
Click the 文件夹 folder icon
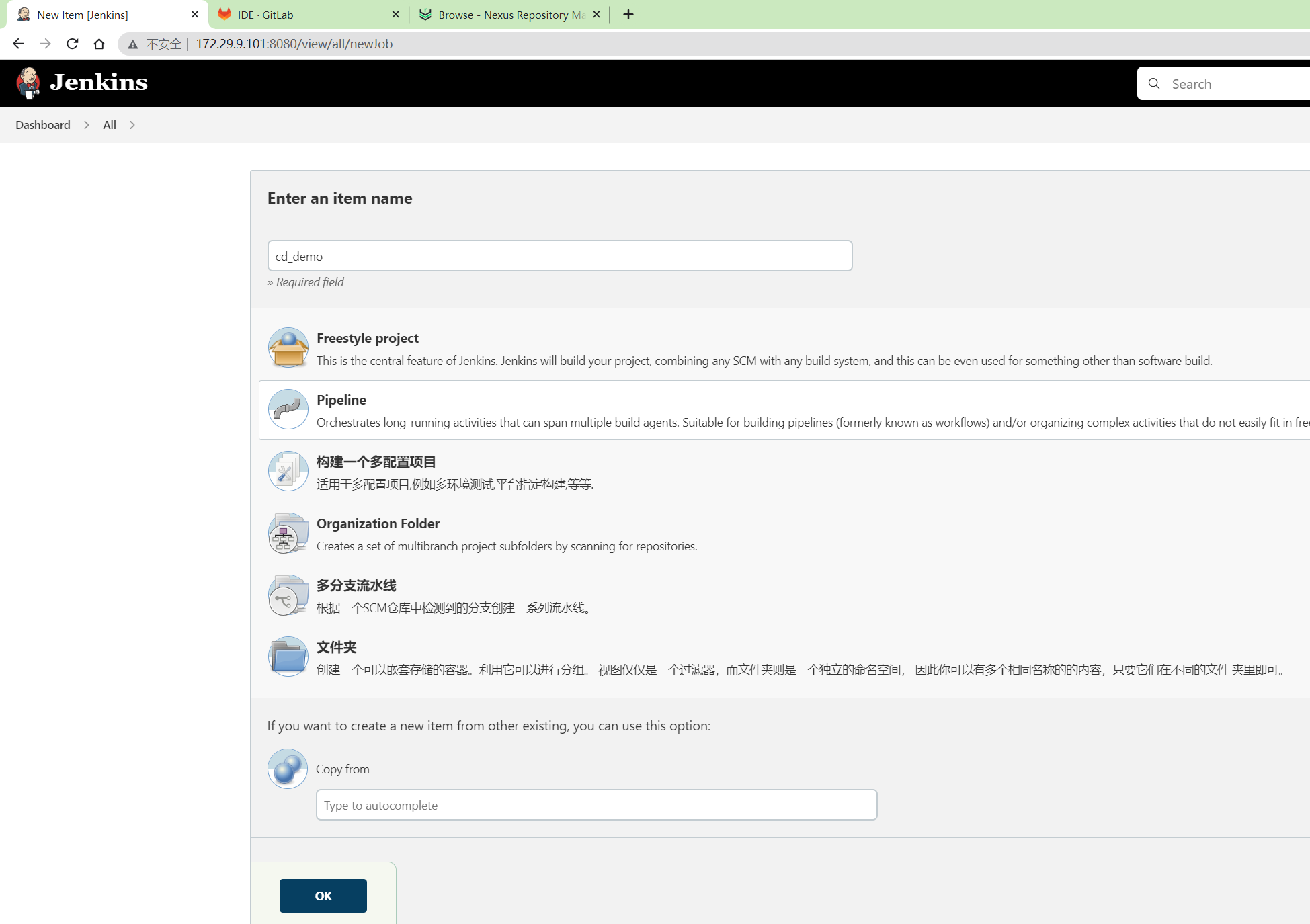pyautogui.click(x=288, y=657)
